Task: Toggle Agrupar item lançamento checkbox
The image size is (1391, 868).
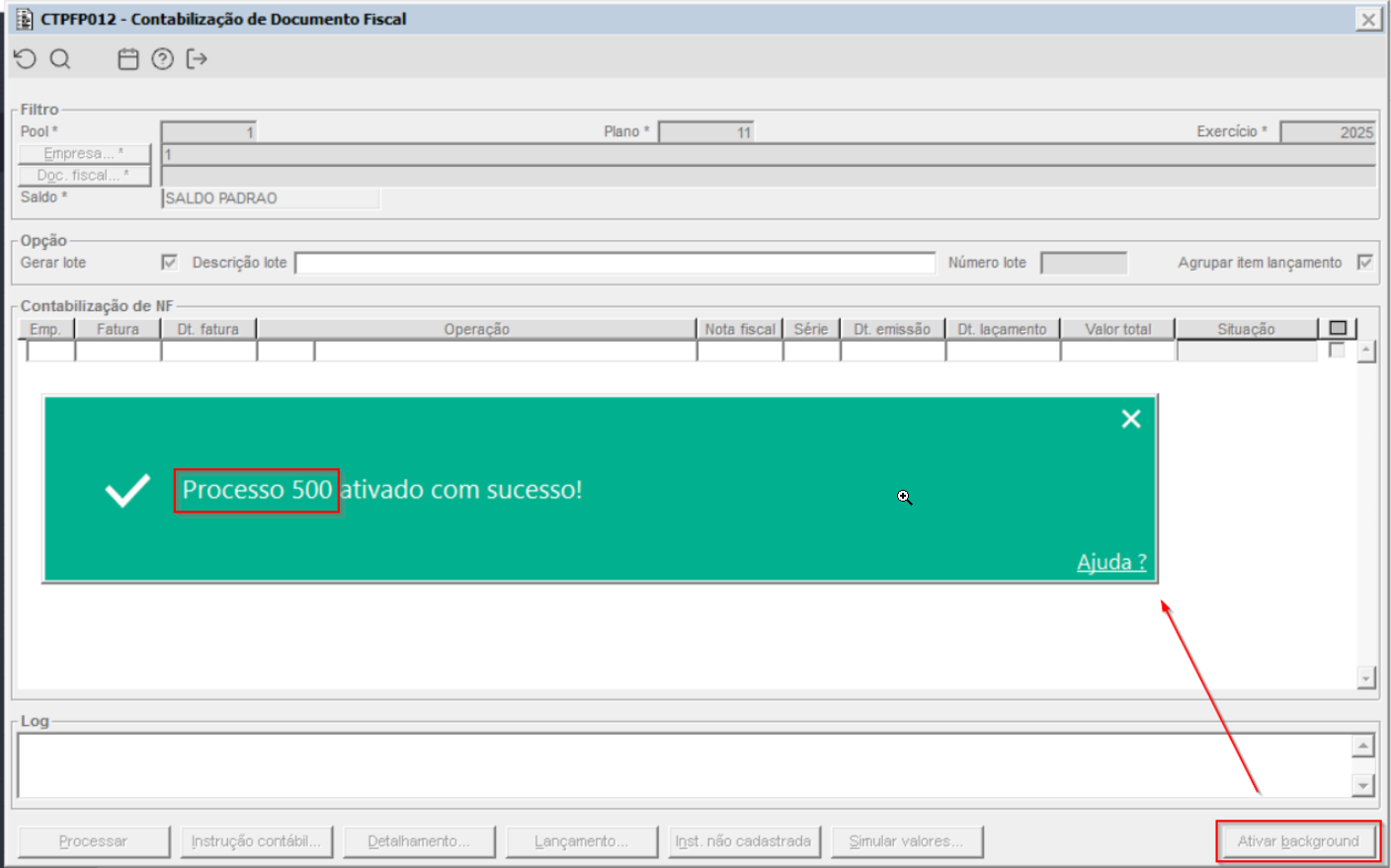Action: [1365, 262]
